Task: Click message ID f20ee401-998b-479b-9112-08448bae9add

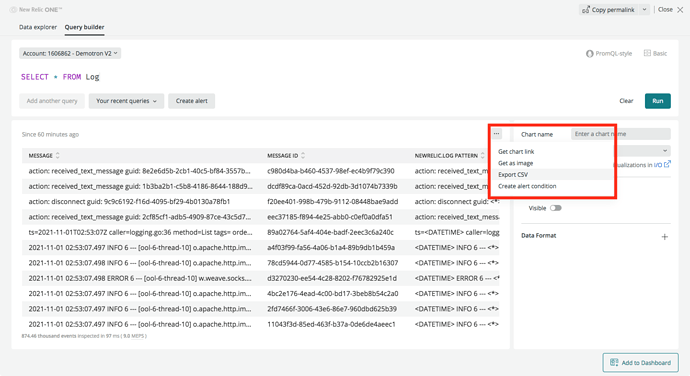Action: click(333, 202)
